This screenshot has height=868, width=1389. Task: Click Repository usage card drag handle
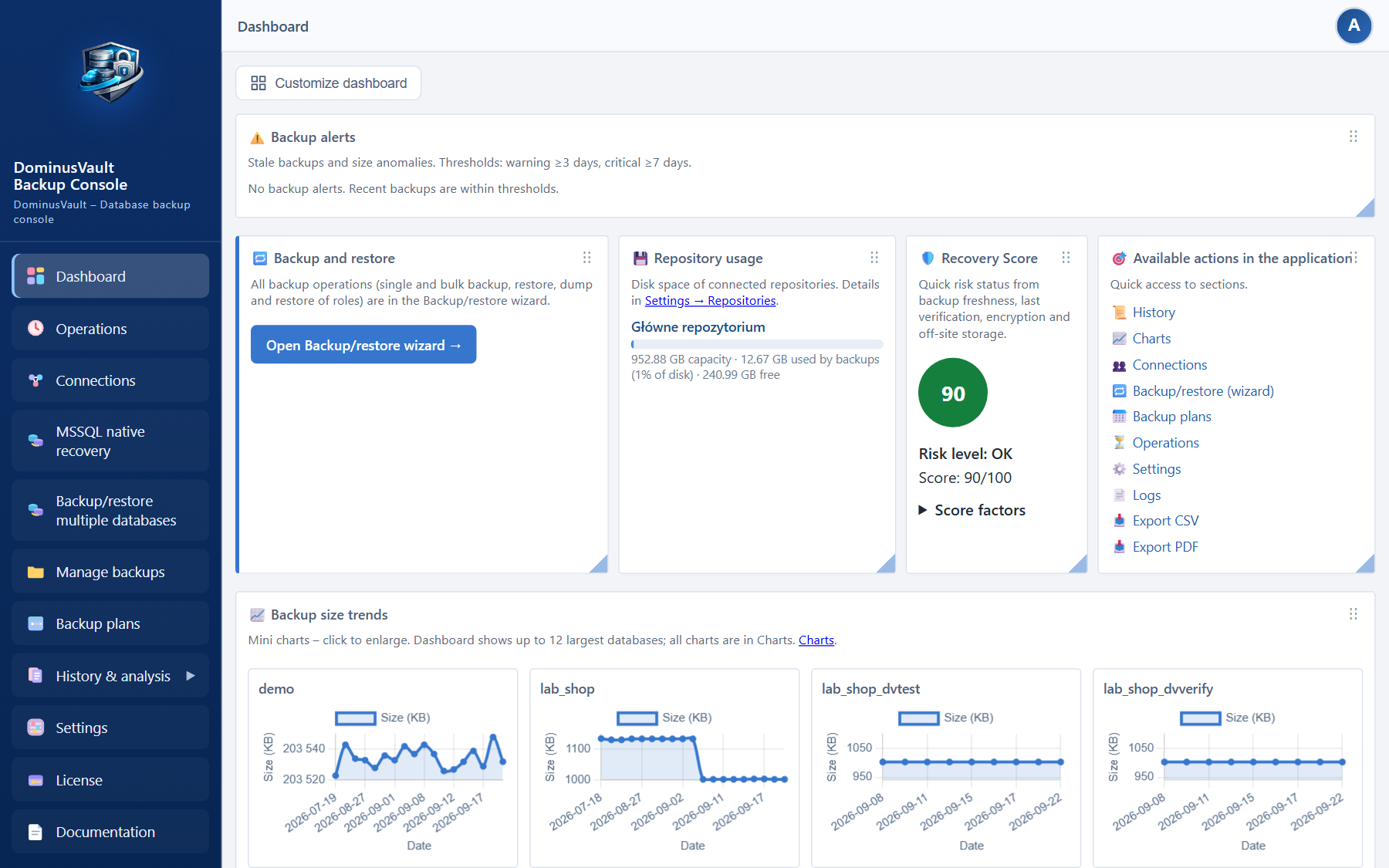point(874,258)
